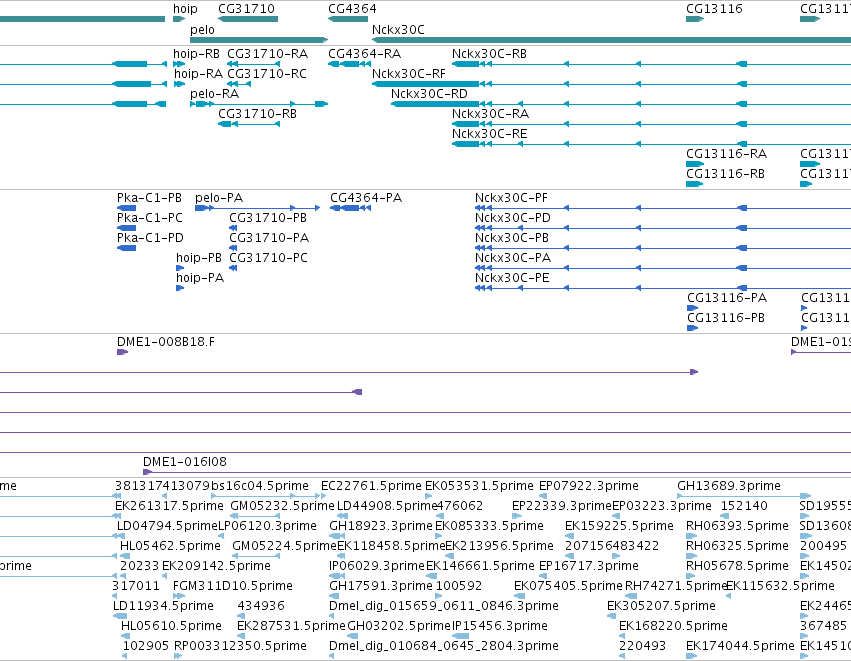Select the Nckx30C gene label
The width and height of the screenshot is (851, 661).
click(x=398, y=30)
